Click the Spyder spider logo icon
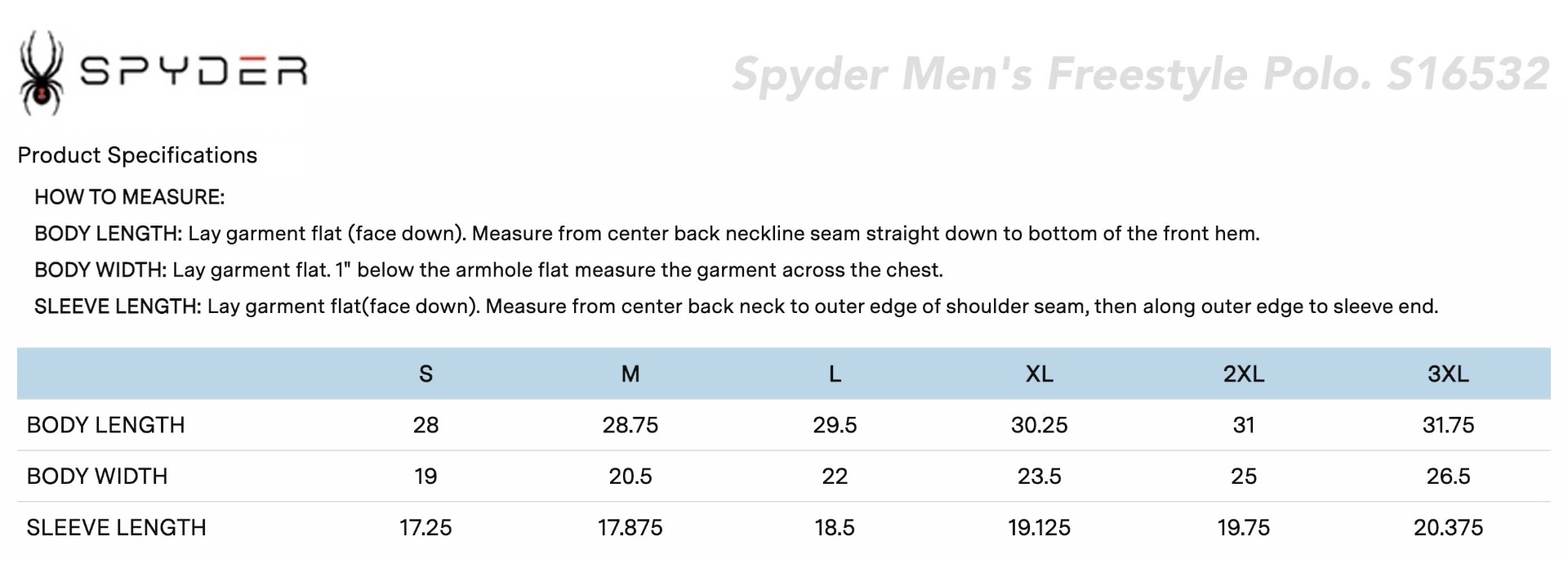Viewport: 1568px width, 577px height. pyautogui.click(x=41, y=73)
